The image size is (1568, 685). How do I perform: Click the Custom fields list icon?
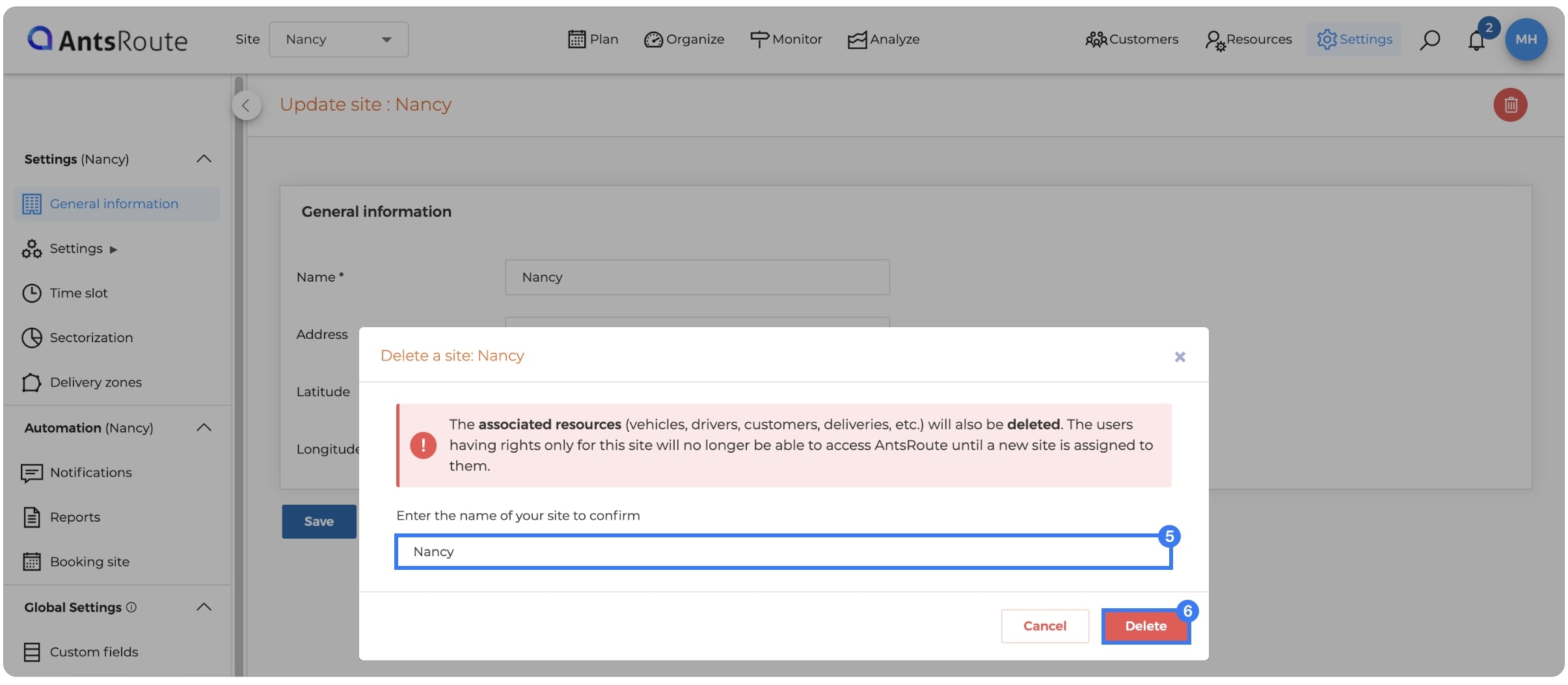pyautogui.click(x=31, y=652)
